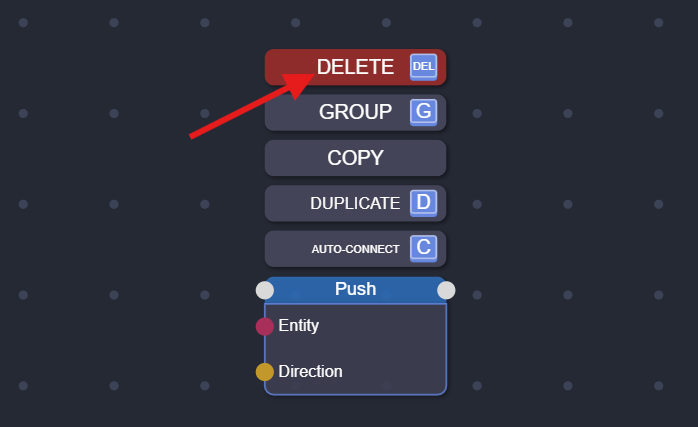Click DUPLICATE in the node menu
698x427 pixels.
[355, 203]
